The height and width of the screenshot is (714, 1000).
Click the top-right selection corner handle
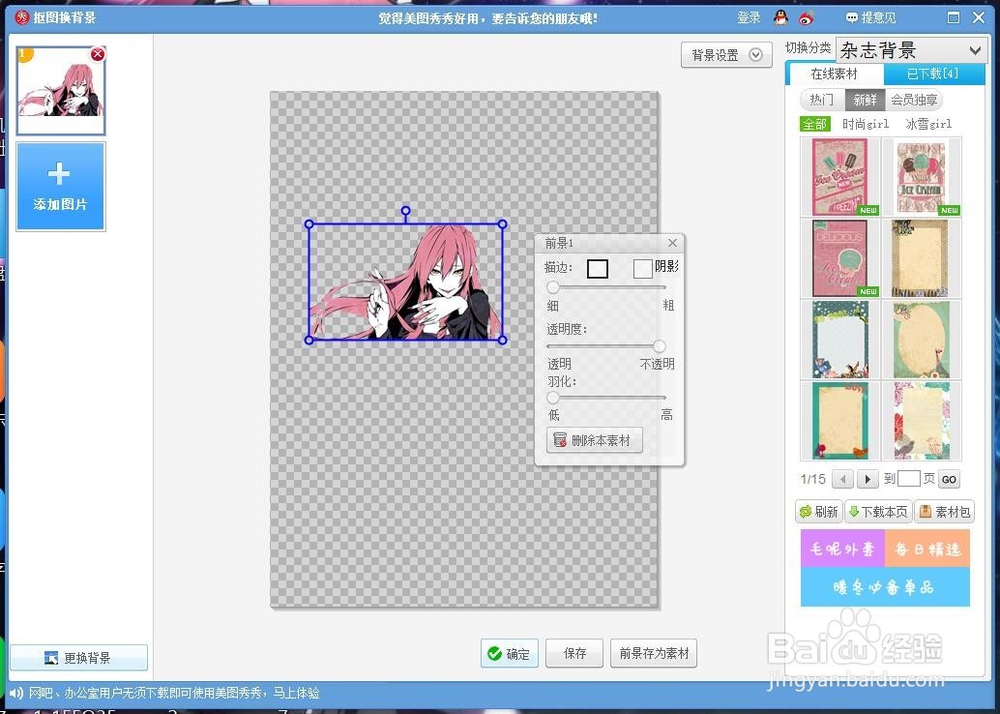[x=503, y=224]
